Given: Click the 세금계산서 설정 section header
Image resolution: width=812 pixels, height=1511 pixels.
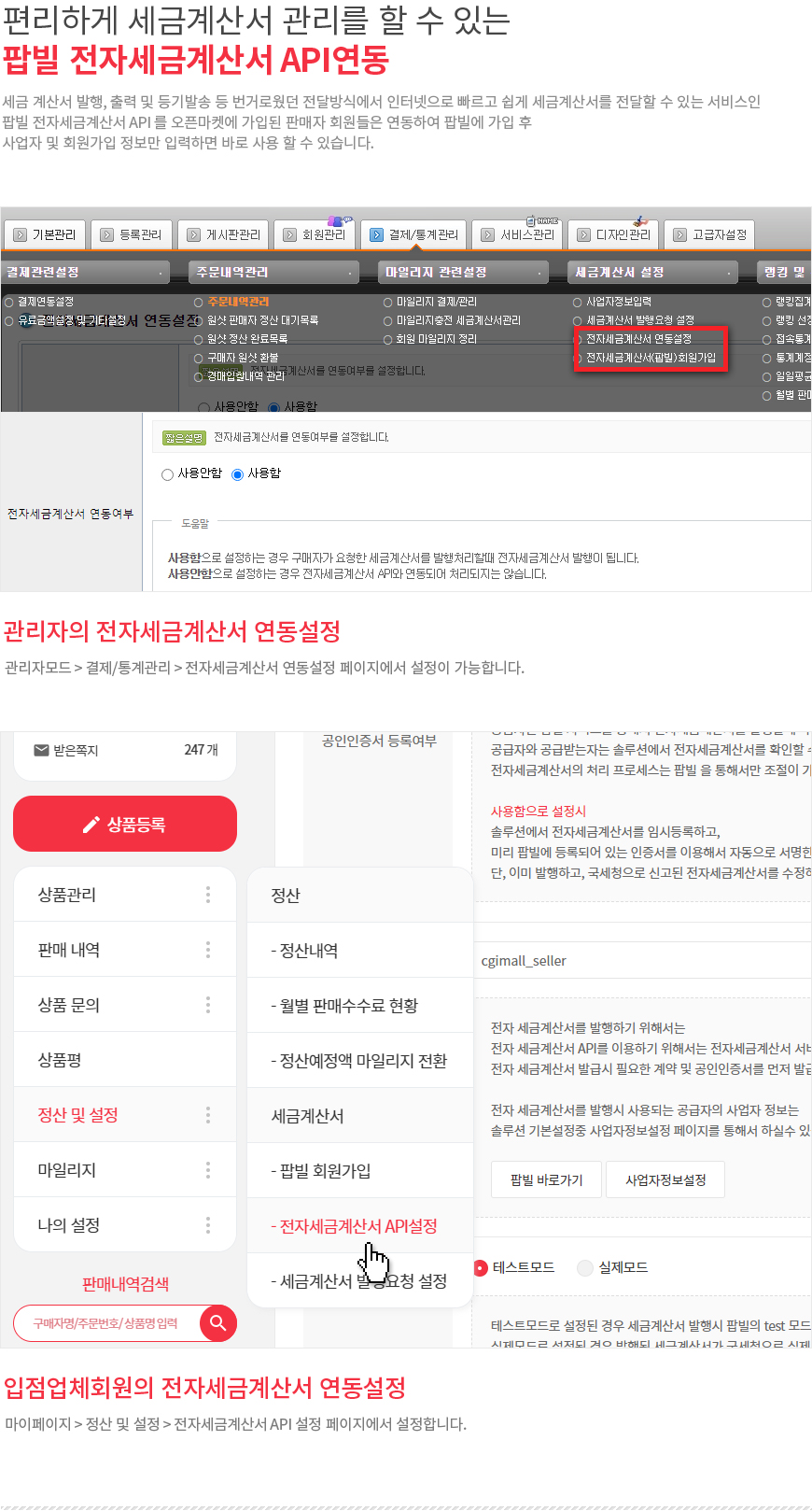Looking at the screenshot, I should [x=653, y=272].
